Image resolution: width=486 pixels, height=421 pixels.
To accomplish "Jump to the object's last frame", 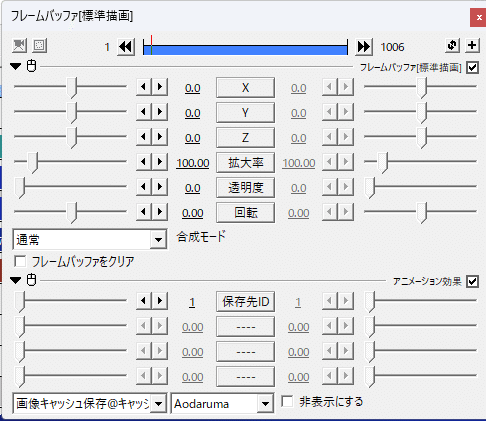I will (363, 47).
